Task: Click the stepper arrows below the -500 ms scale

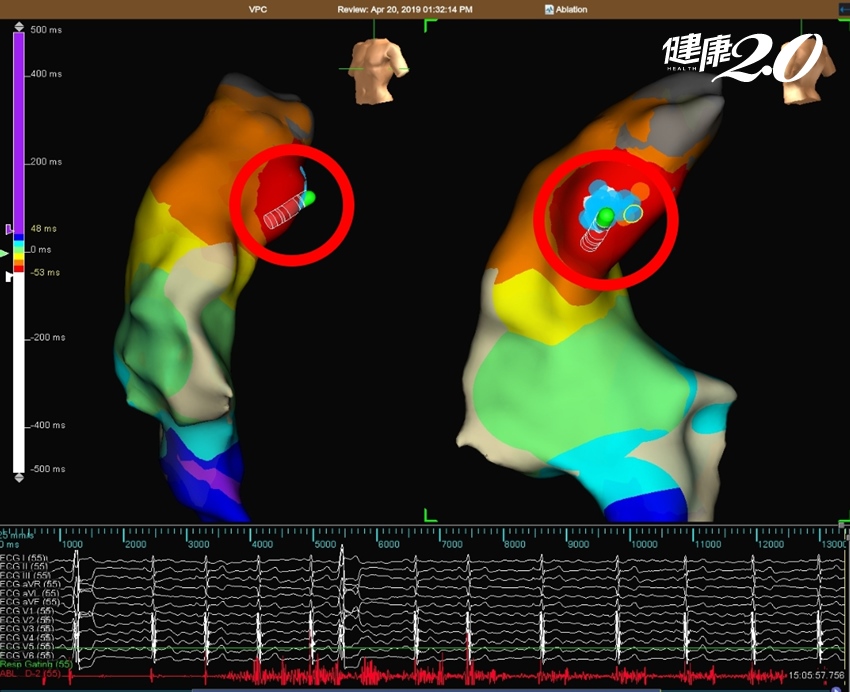Action: click(x=18, y=478)
